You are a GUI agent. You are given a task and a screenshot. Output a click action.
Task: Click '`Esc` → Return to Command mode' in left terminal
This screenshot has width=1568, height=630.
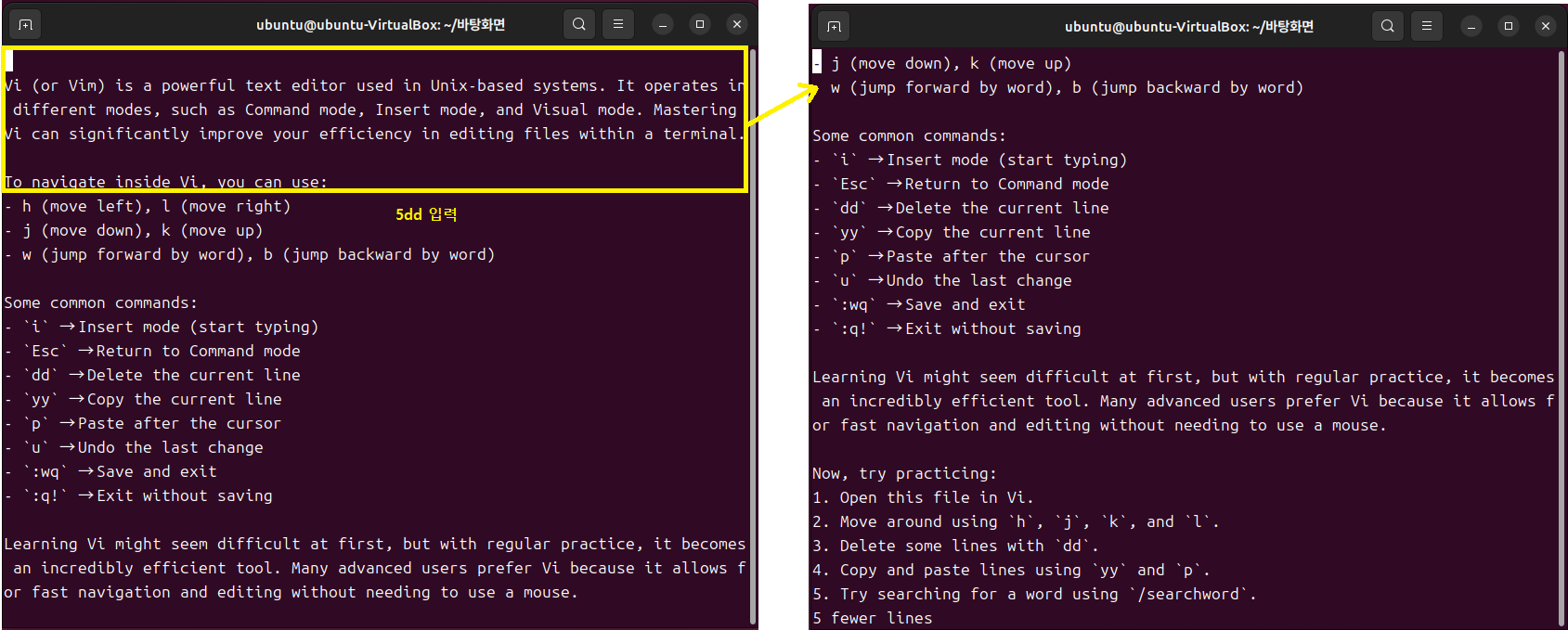pyautogui.click(x=152, y=351)
